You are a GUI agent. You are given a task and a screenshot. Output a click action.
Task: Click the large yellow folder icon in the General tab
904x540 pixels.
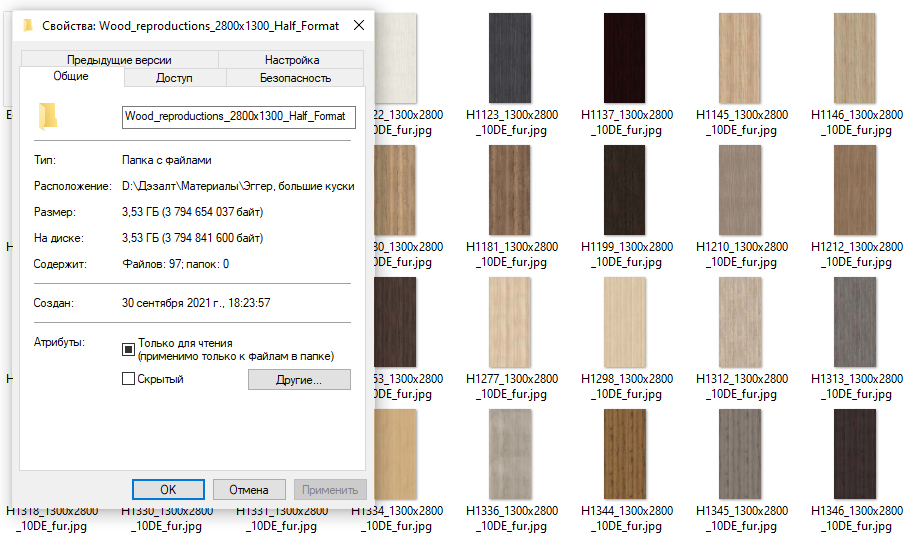pos(47,116)
